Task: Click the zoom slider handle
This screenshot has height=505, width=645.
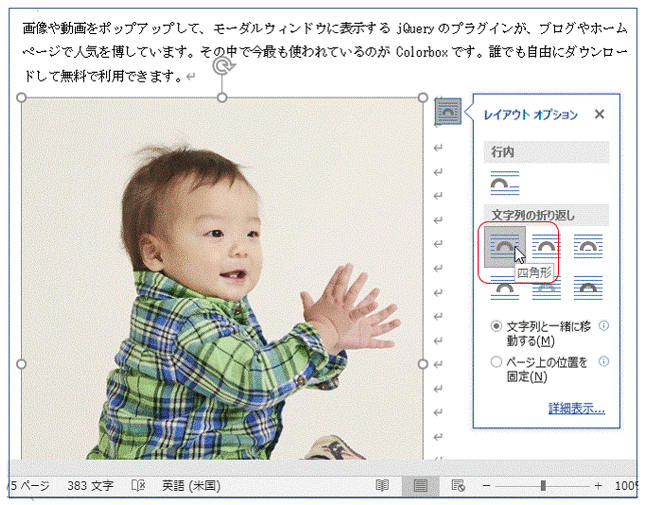Action: coord(543,486)
